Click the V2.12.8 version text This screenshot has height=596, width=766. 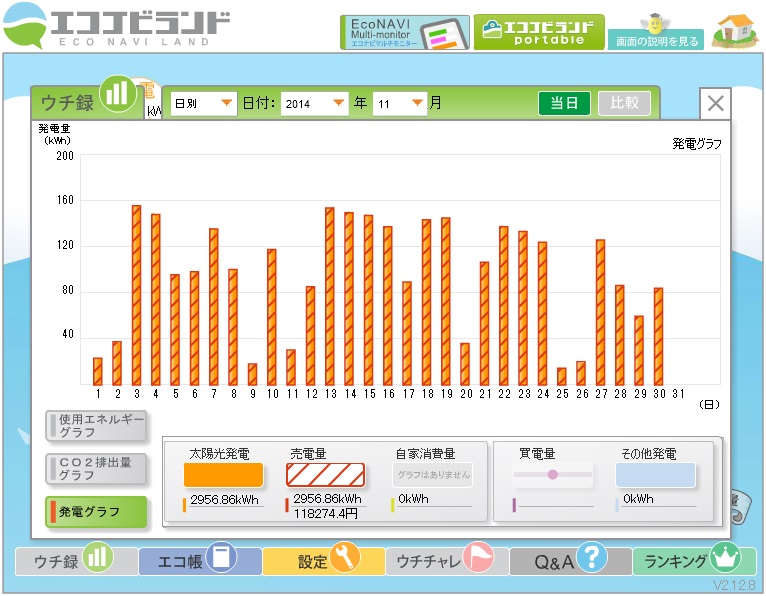pos(734,585)
